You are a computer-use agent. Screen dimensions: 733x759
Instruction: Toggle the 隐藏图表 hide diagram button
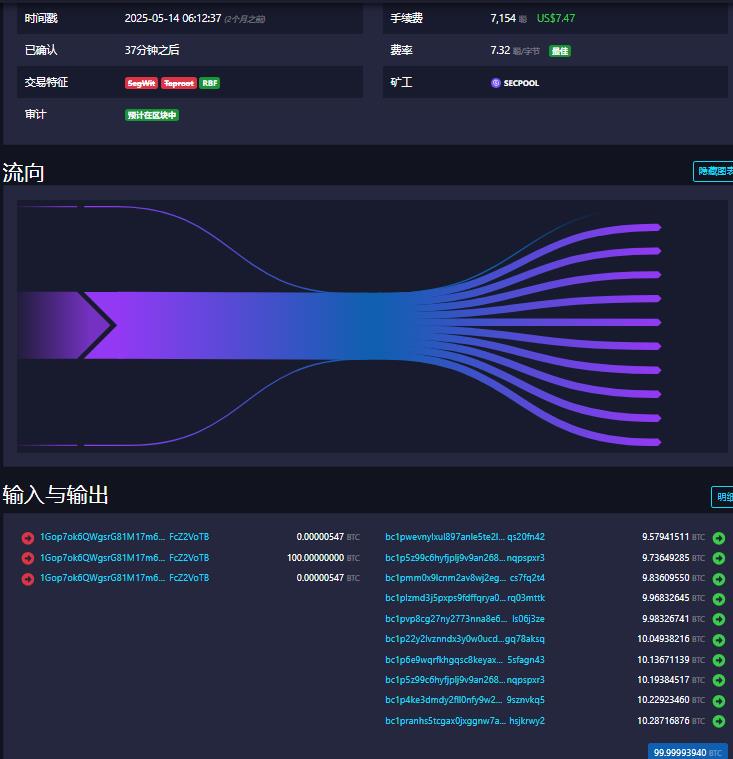pos(713,172)
